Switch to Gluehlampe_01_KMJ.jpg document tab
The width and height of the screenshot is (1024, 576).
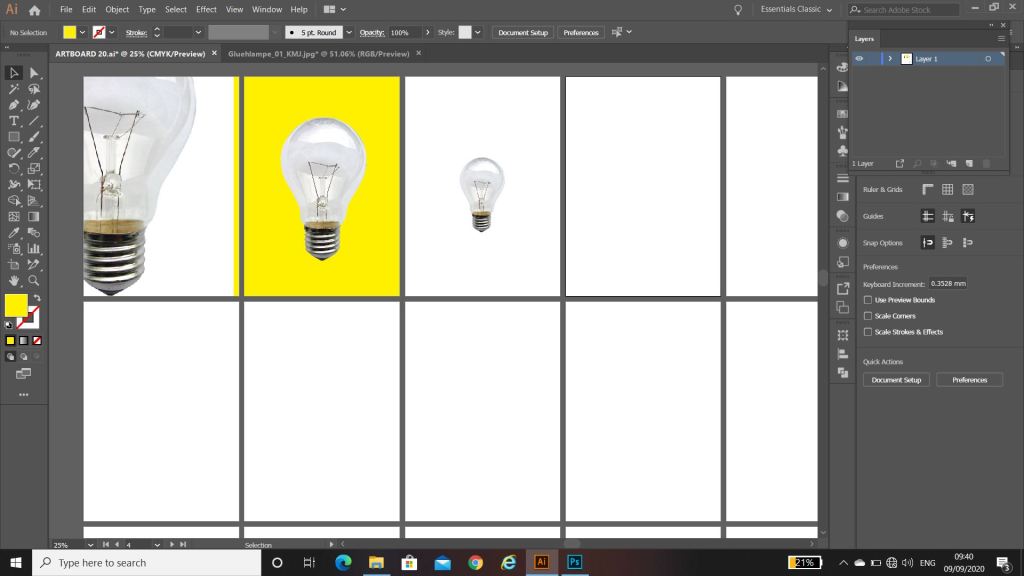click(318, 53)
